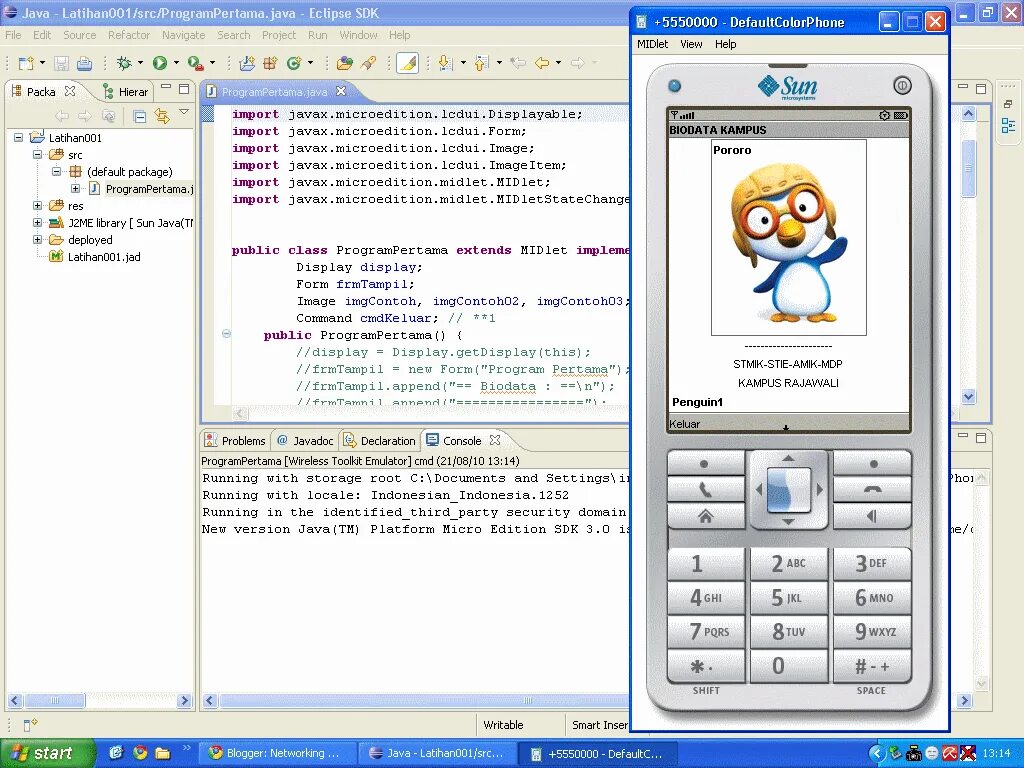1024x768 pixels.
Task: Switch to the Hierarchy tab
Action: 126,92
